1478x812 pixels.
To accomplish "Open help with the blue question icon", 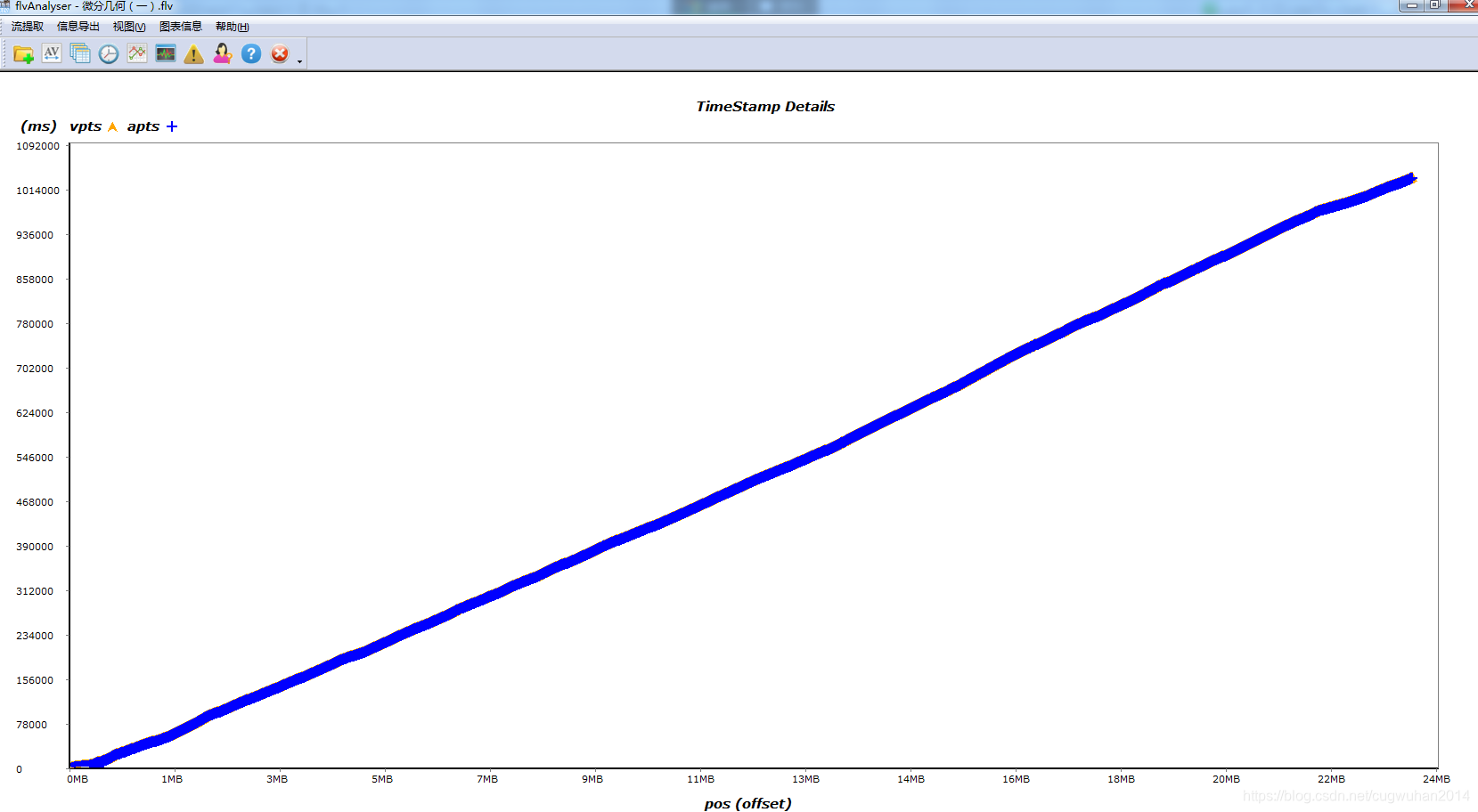I will point(251,54).
